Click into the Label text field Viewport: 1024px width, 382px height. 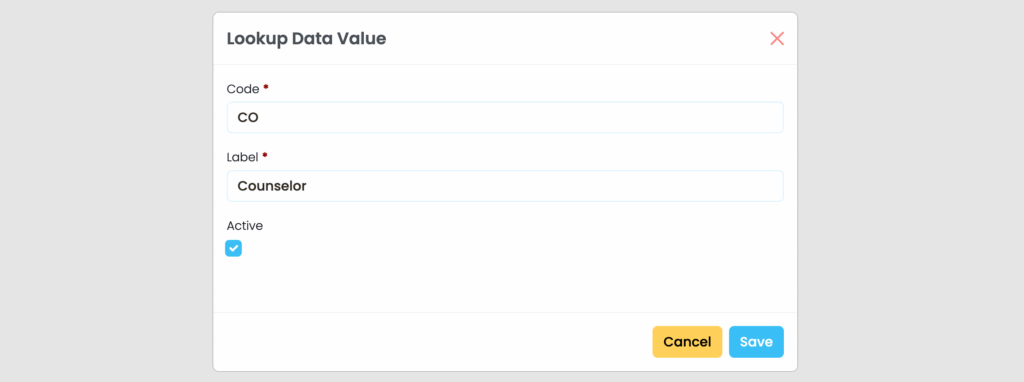pyautogui.click(x=505, y=186)
